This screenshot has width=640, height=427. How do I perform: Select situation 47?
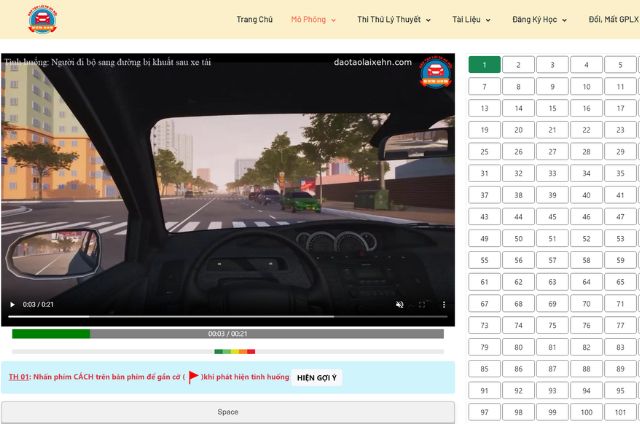click(620, 217)
